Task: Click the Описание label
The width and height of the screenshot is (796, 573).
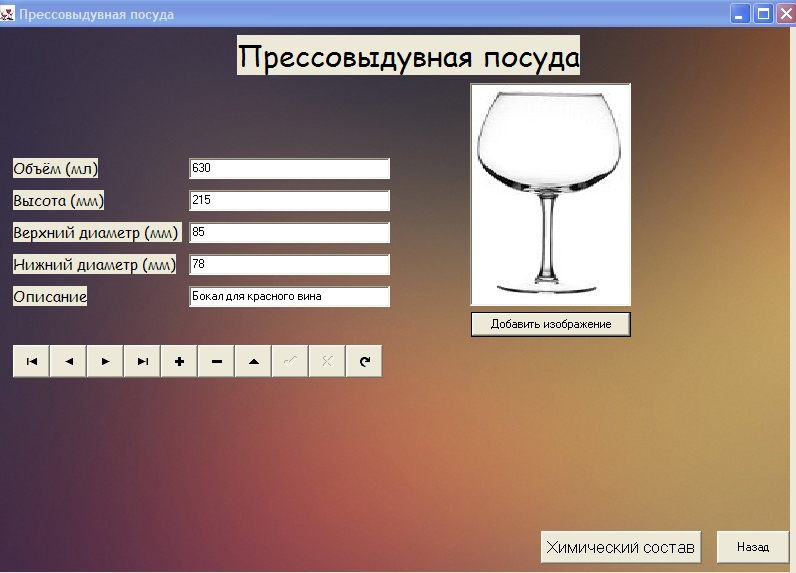Action: click(50, 296)
